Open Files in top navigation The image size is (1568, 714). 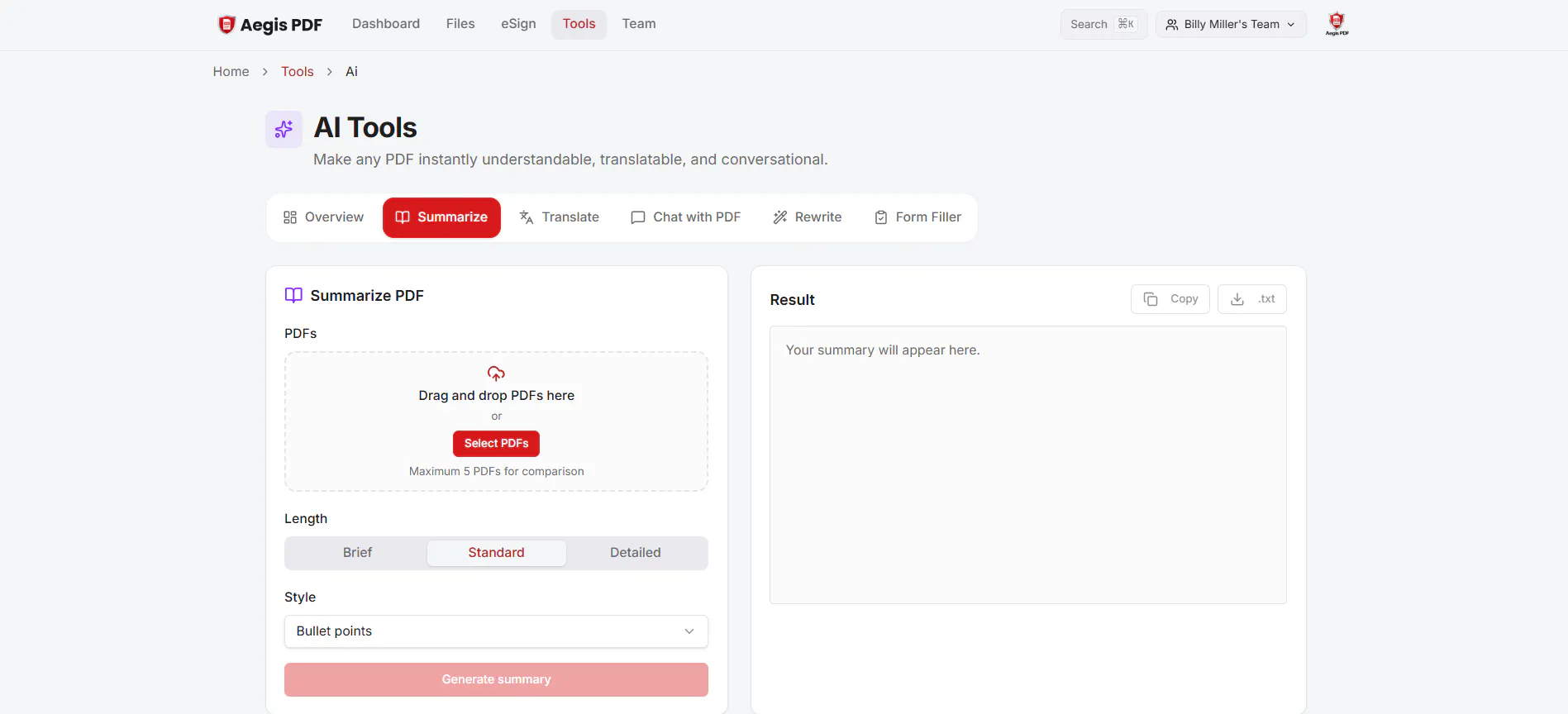[460, 24]
